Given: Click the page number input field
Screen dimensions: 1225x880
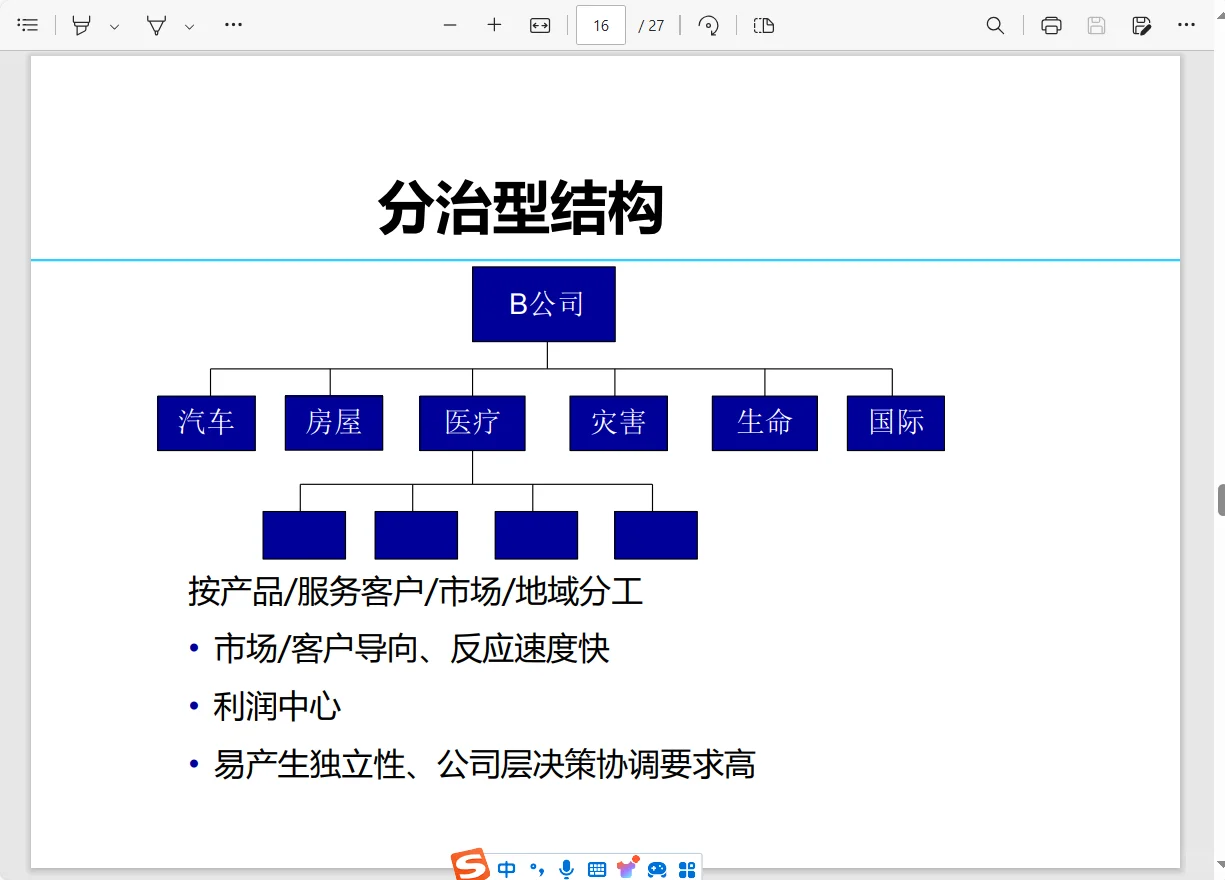Looking at the screenshot, I should coord(600,25).
